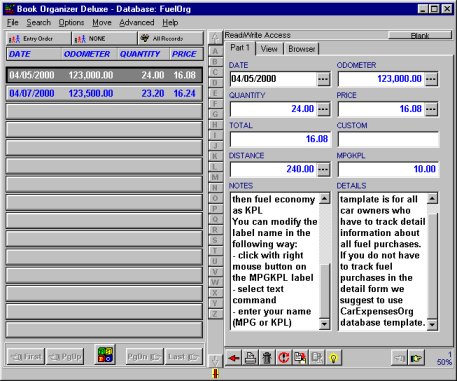Select letter P in the alphabet strip
This screenshot has width=457, height=381.
[x=215, y=209]
